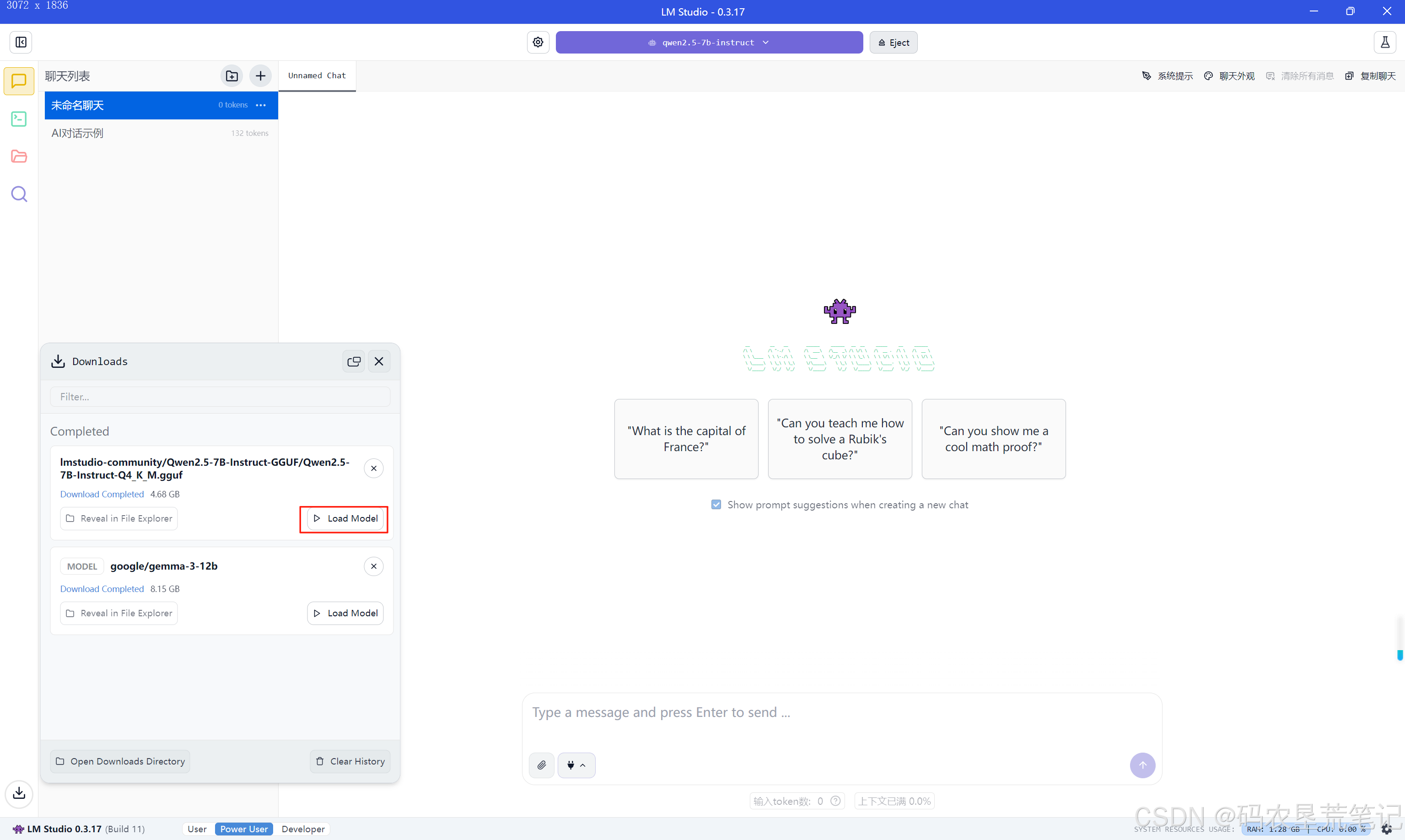The width and height of the screenshot is (1405, 840).
Task: Load Model for google/gemma-3-12b
Action: click(x=345, y=613)
